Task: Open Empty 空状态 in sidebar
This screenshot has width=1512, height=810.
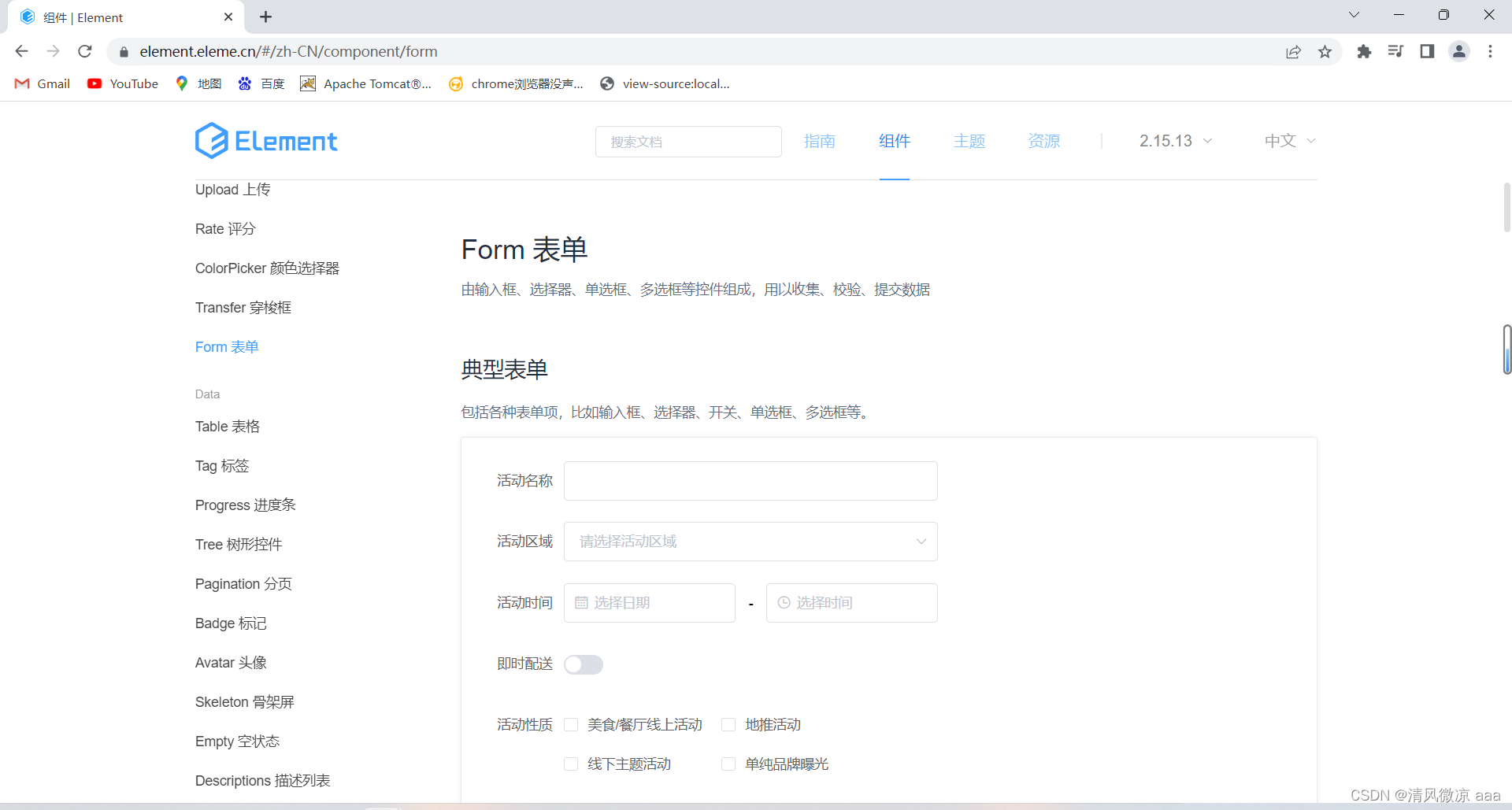Action: click(x=237, y=742)
